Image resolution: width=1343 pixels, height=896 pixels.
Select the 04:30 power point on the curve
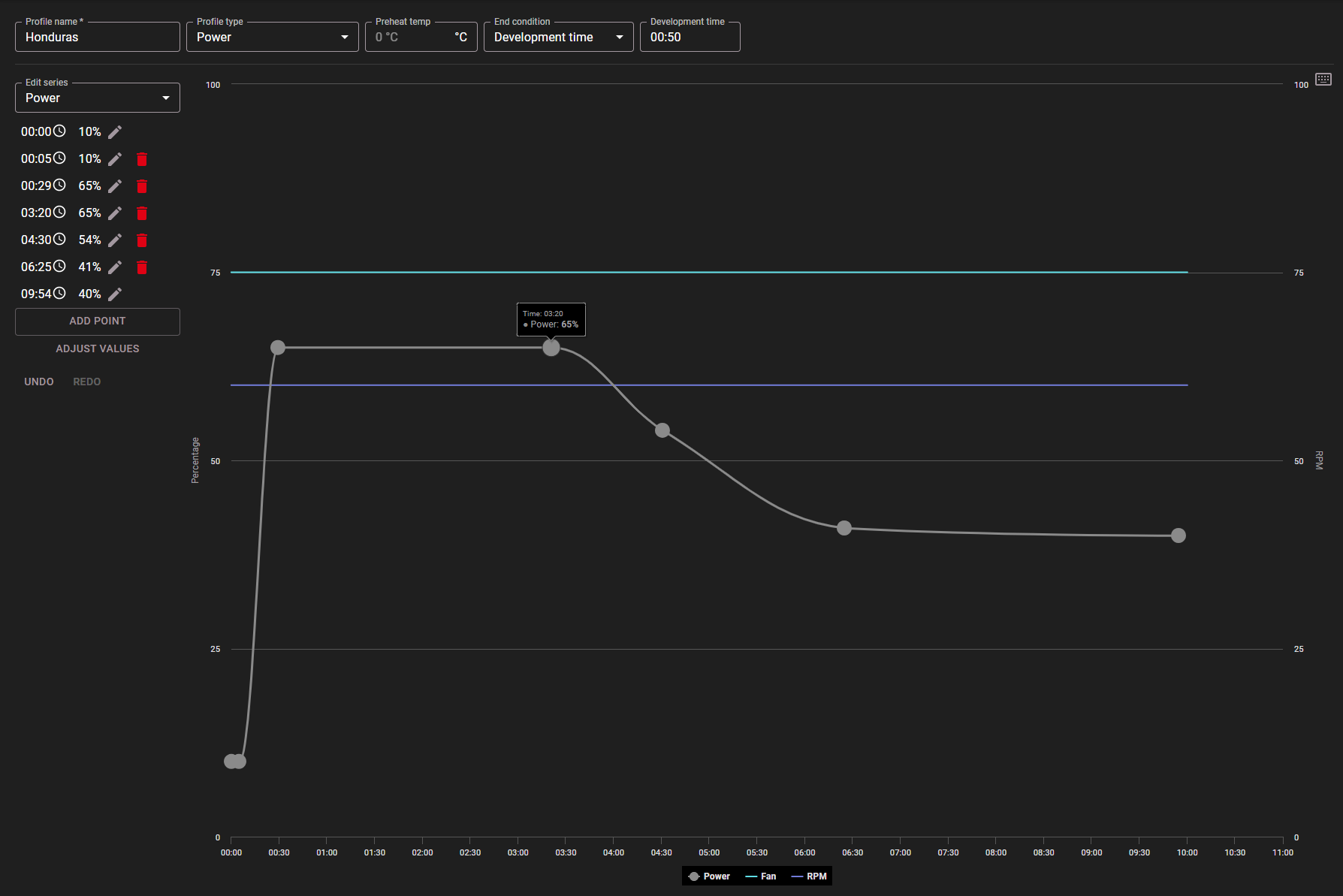pos(662,430)
